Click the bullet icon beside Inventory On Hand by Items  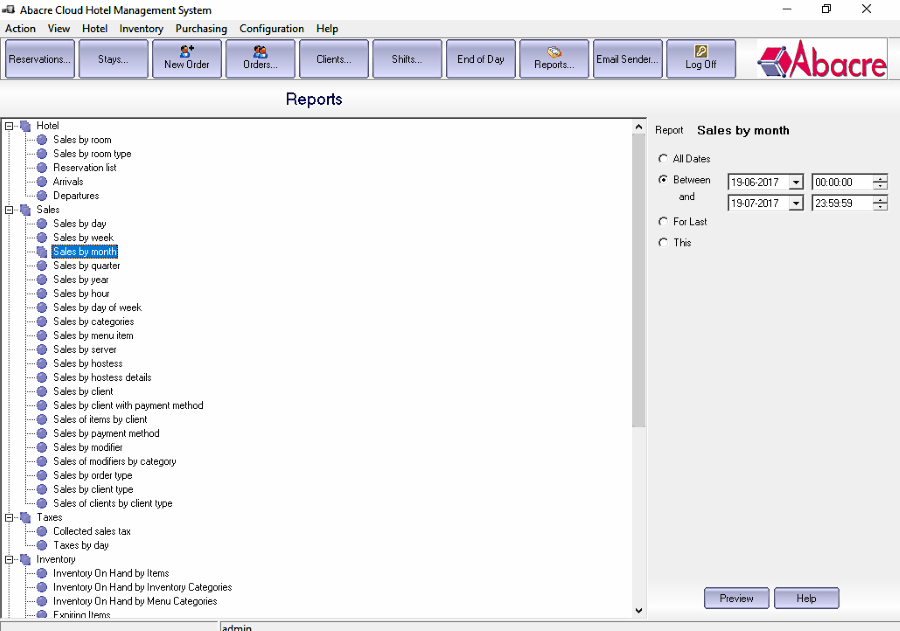(x=42, y=573)
